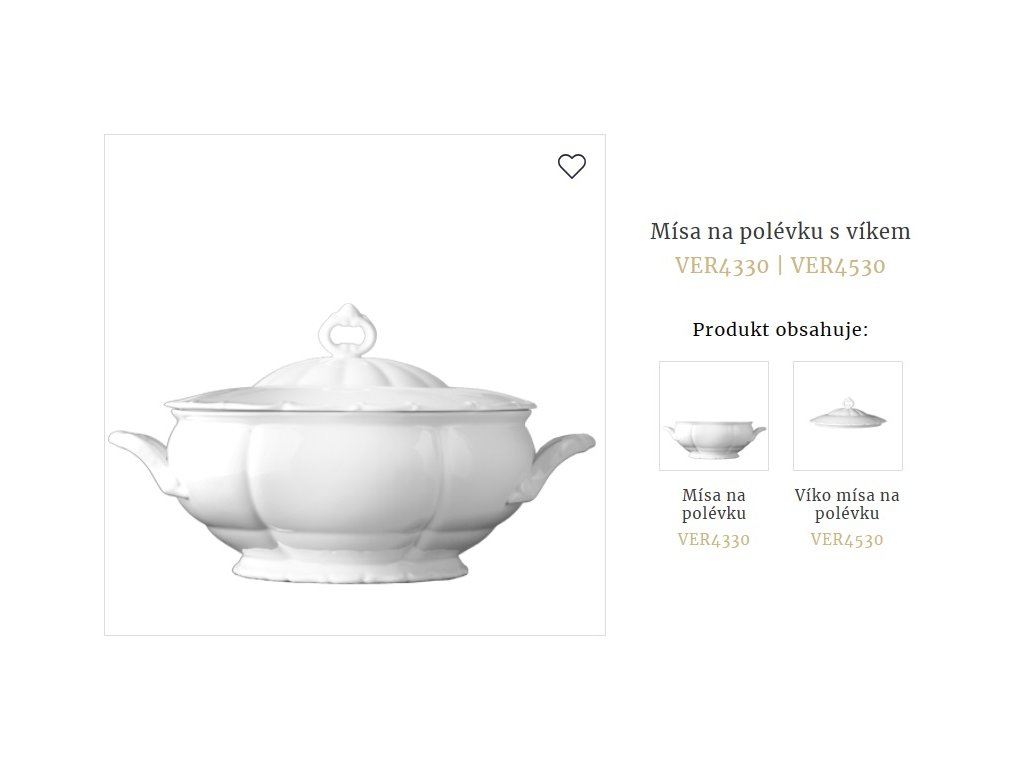1024x768 pixels.
Task: Select the 'Produkt obsahuje:' heading text
Action: point(780,330)
